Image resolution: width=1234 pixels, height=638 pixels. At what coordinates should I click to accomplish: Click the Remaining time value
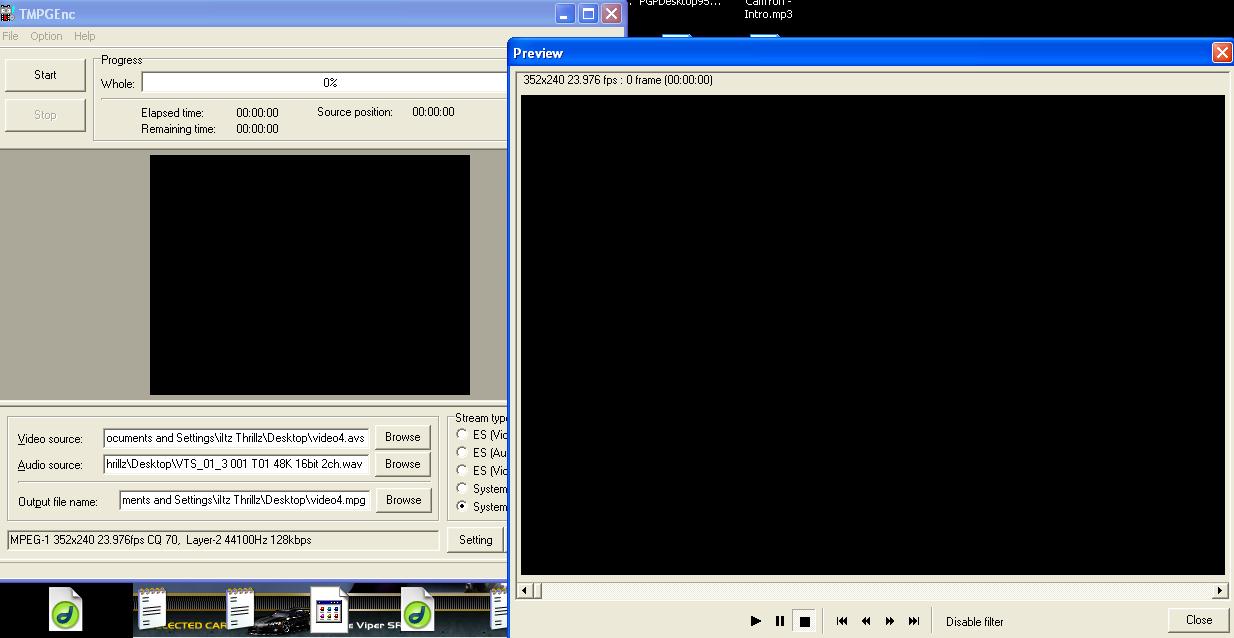coord(257,129)
